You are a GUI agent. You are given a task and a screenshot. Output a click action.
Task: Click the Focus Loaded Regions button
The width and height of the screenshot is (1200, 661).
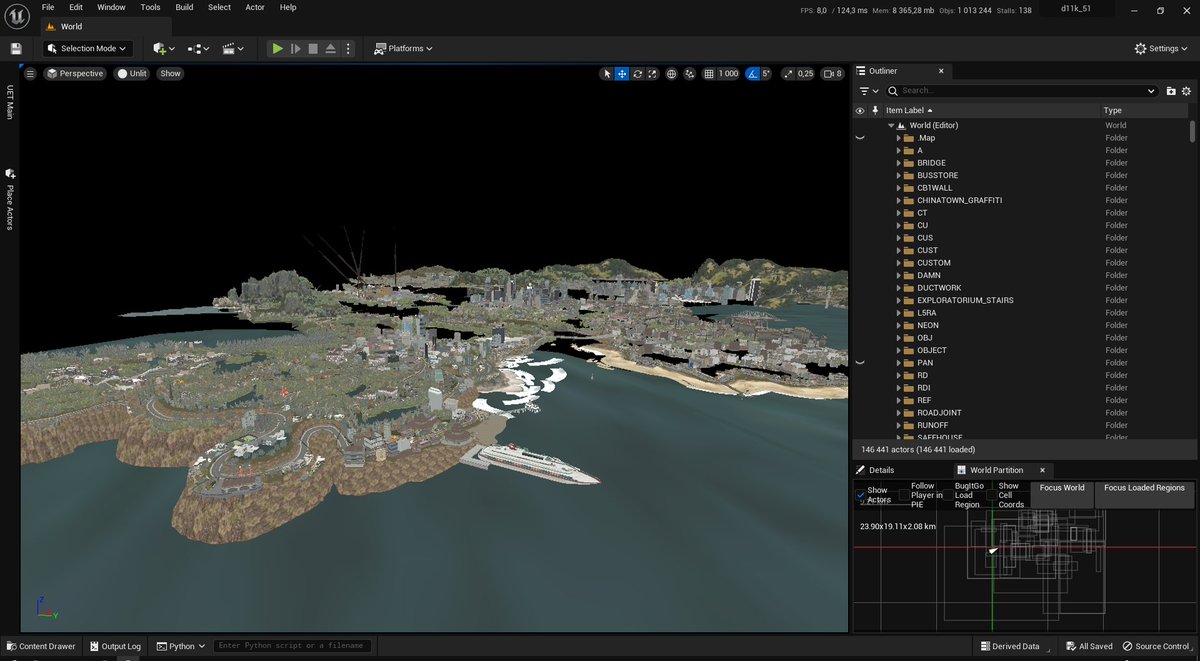(x=1142, y=488)
